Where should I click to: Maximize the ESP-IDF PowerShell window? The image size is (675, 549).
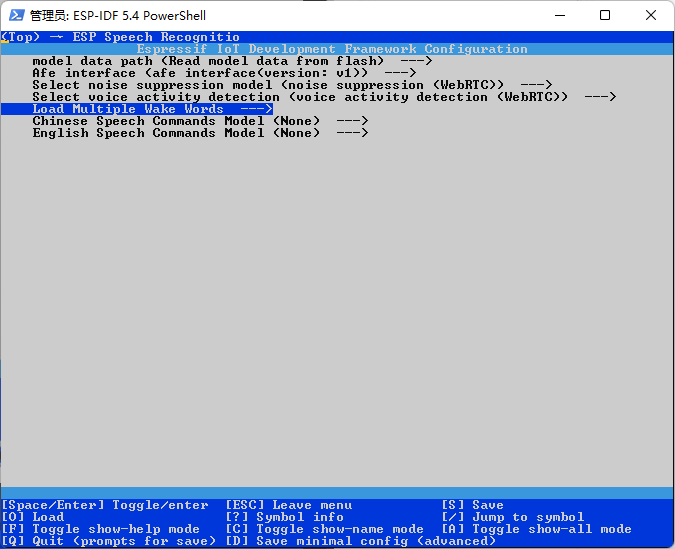coord(605,16)
